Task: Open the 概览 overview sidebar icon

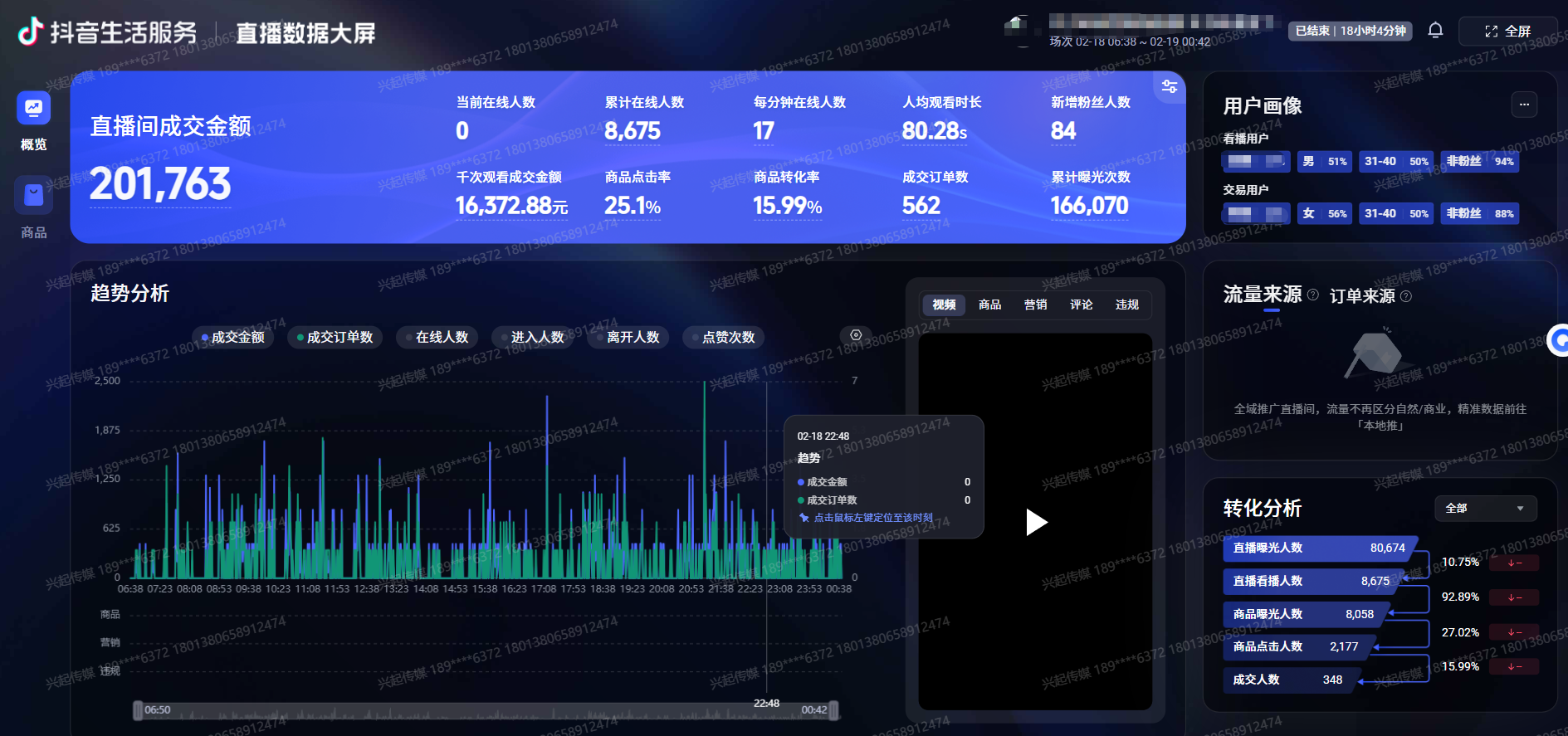Action: (33, 108)
